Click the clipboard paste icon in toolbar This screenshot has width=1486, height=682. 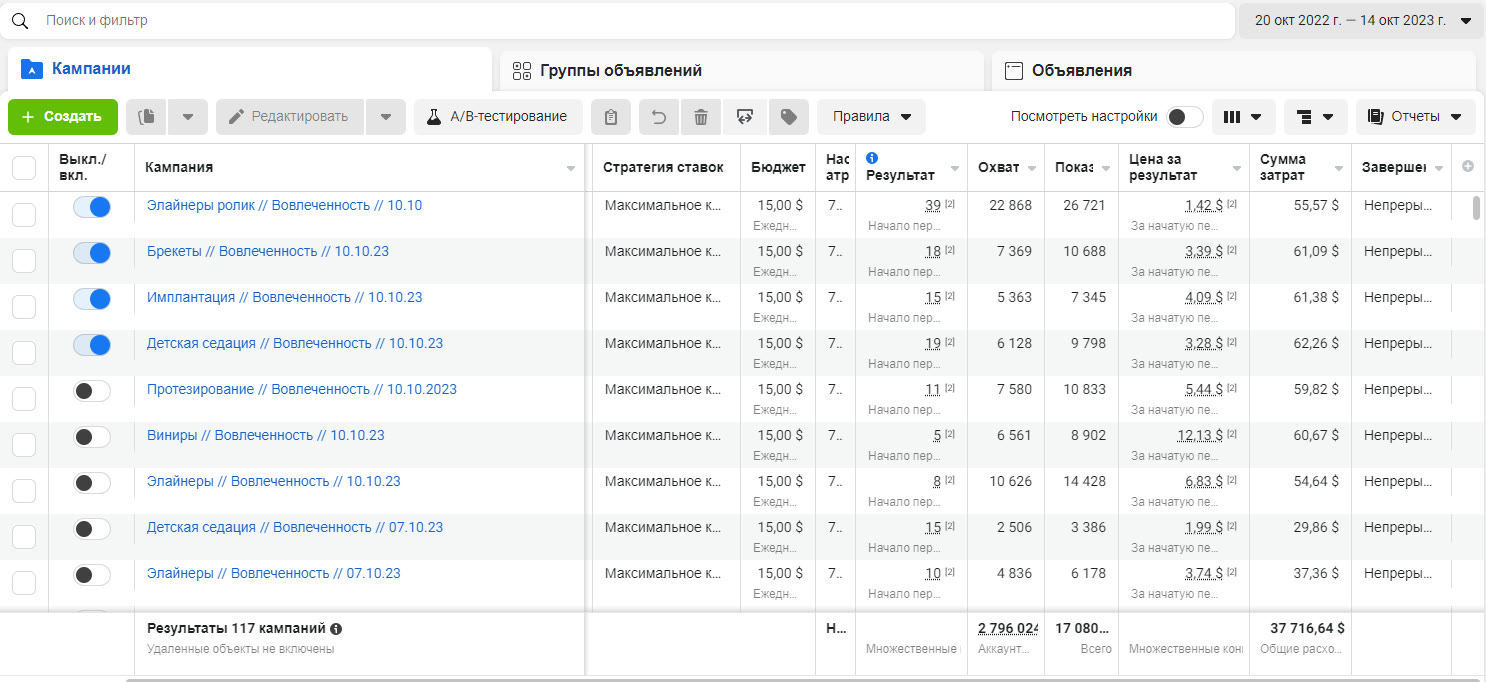point(611,117)
